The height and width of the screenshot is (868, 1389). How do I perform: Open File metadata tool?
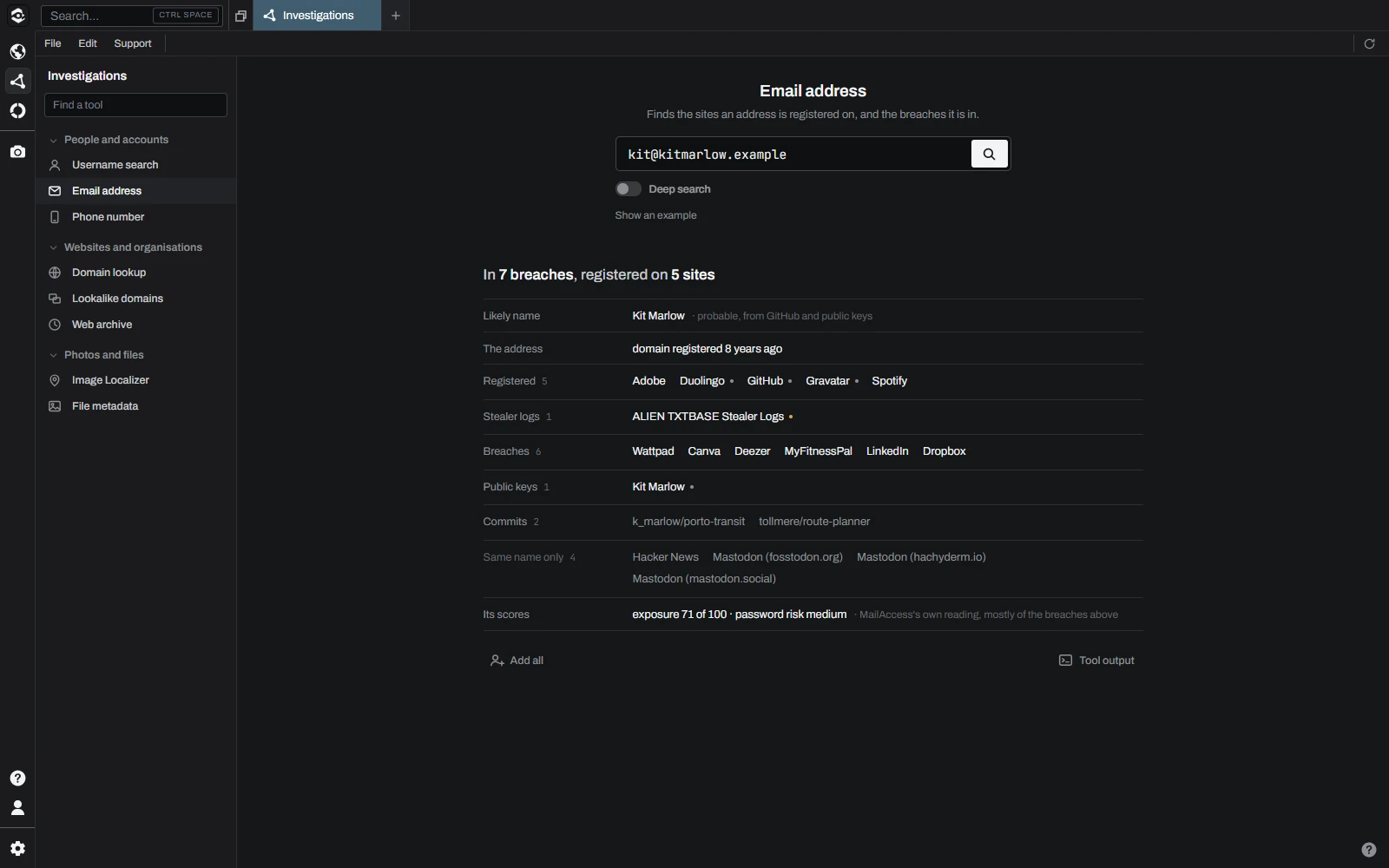point(135,406)
